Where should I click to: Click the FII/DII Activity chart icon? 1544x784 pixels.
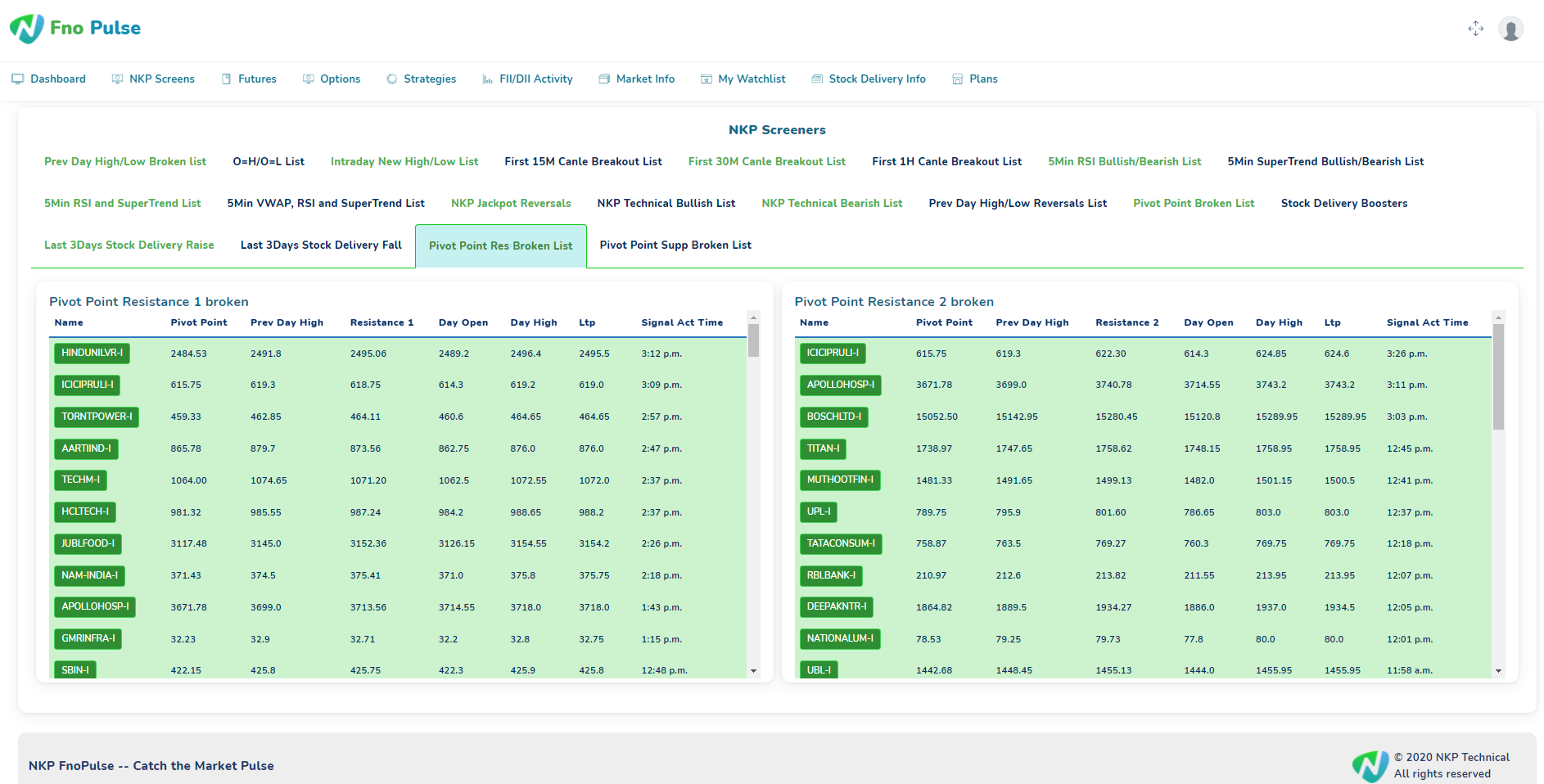[487, 79]
